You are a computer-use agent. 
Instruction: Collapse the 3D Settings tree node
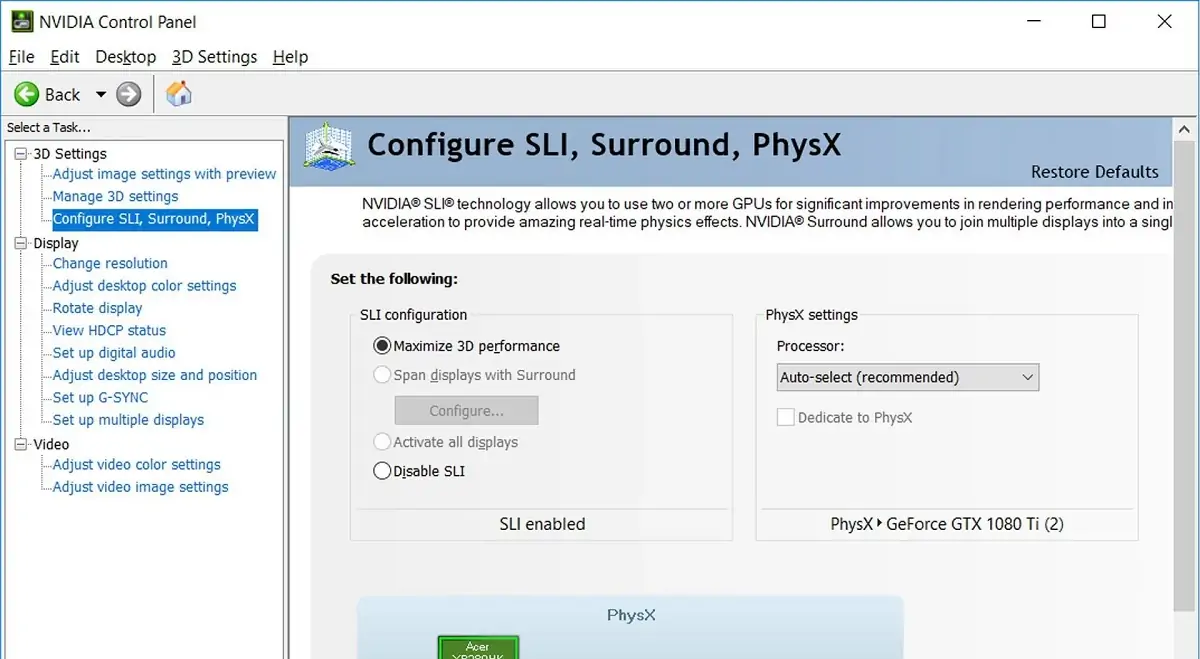tap(22, 154)
